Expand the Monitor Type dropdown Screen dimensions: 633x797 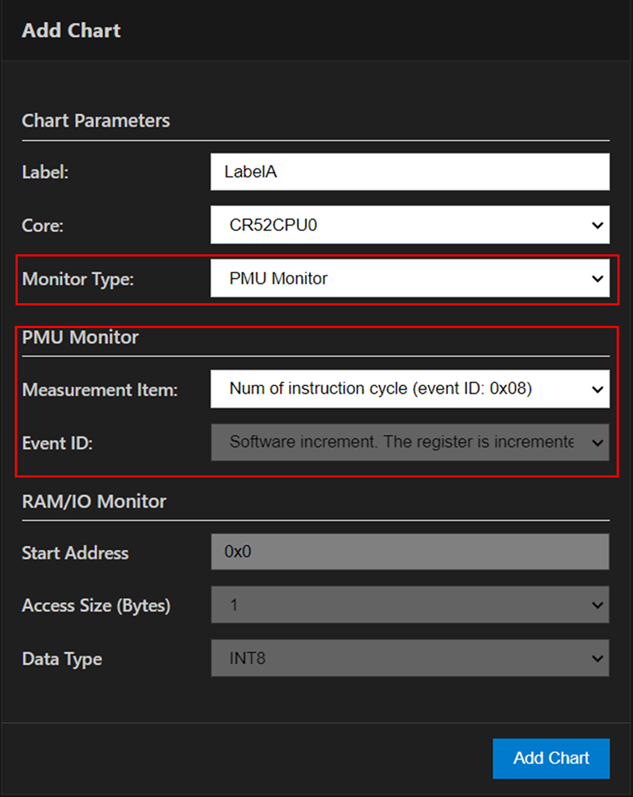pyautogui.click(x=409, y=278)
